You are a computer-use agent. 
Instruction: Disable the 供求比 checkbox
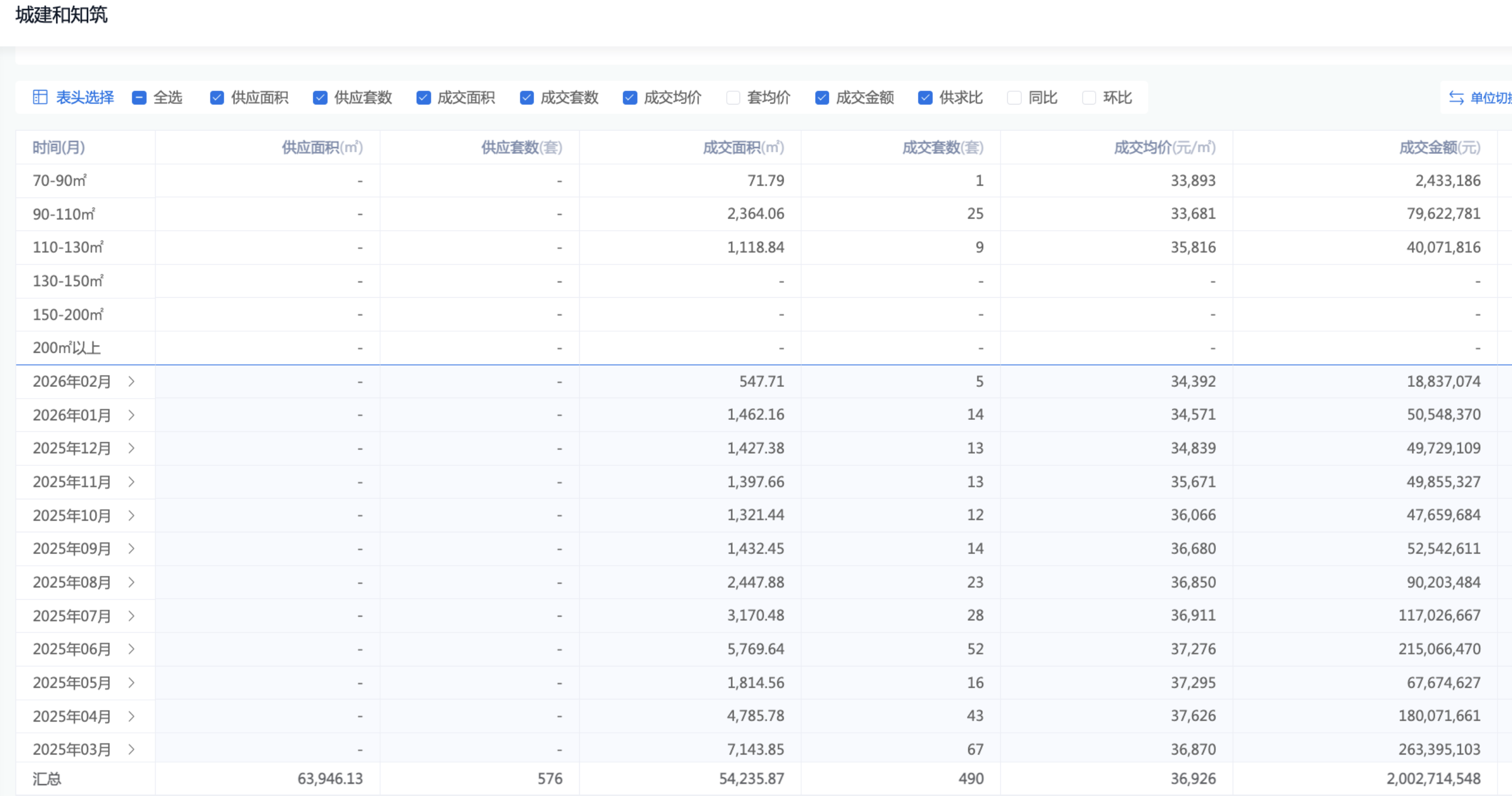pyautogui.click(x=925, y=97)
